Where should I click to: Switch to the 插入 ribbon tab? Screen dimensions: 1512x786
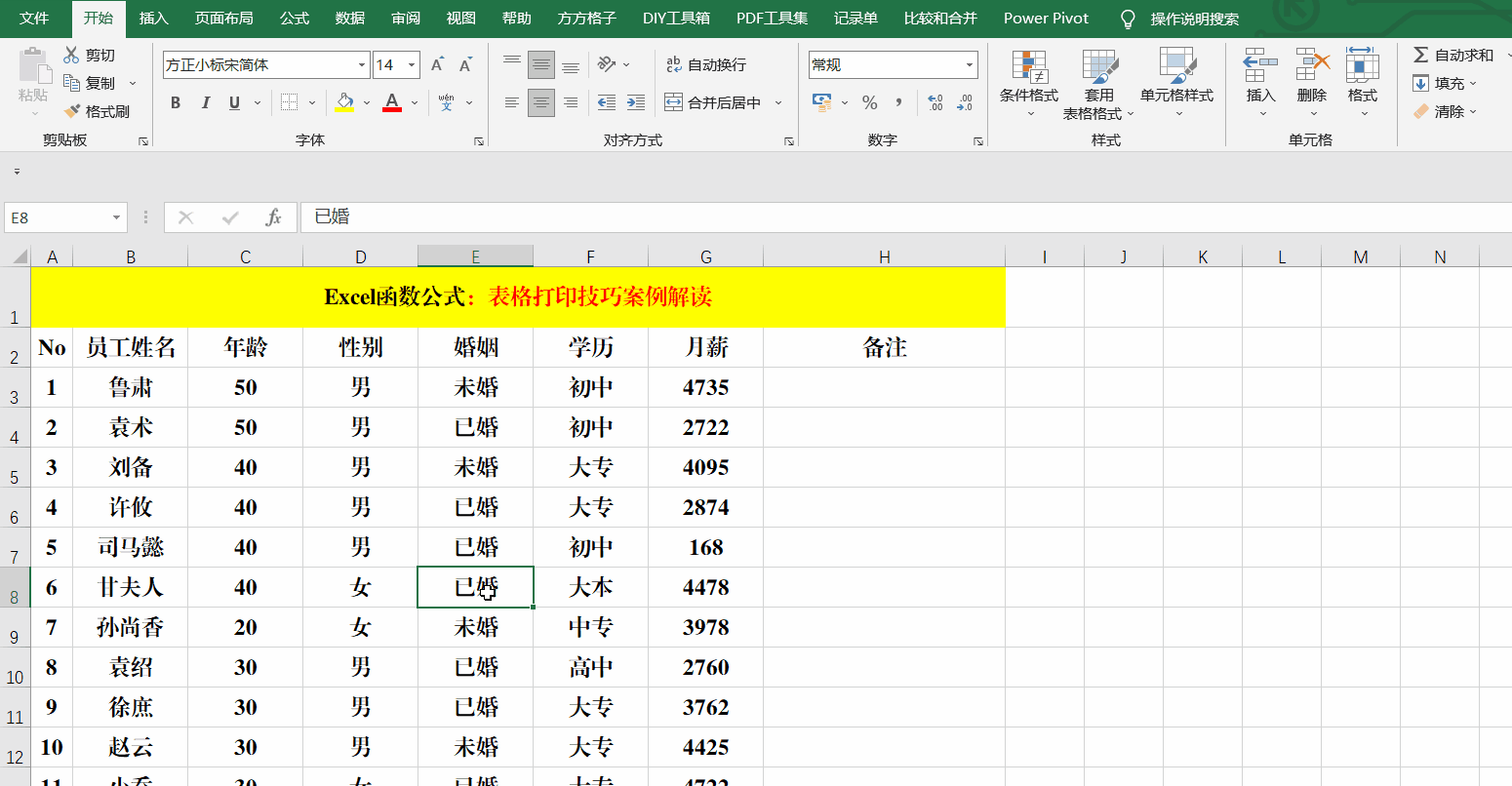coord(153,19)
